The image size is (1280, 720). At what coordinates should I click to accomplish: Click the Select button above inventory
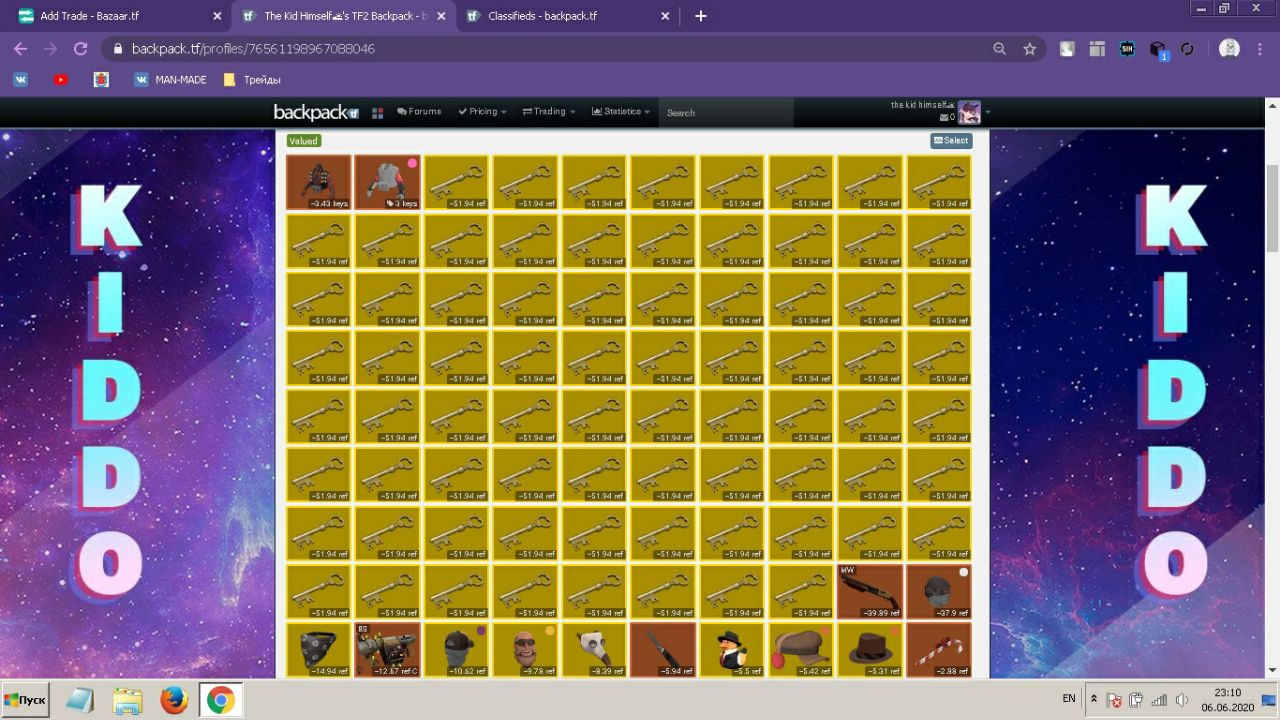click(951, 141)
